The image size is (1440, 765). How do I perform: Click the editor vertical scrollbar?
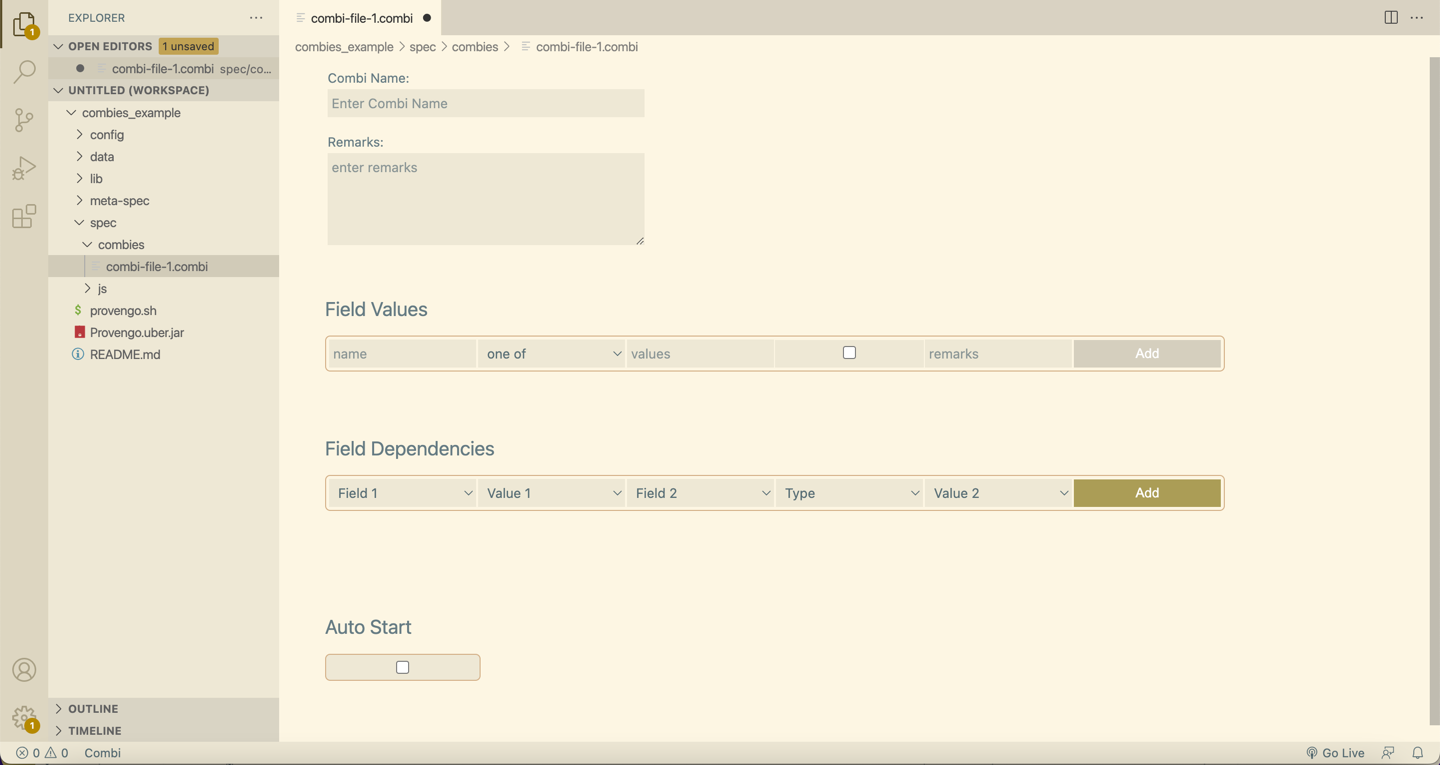click(x=1434, y=390)
